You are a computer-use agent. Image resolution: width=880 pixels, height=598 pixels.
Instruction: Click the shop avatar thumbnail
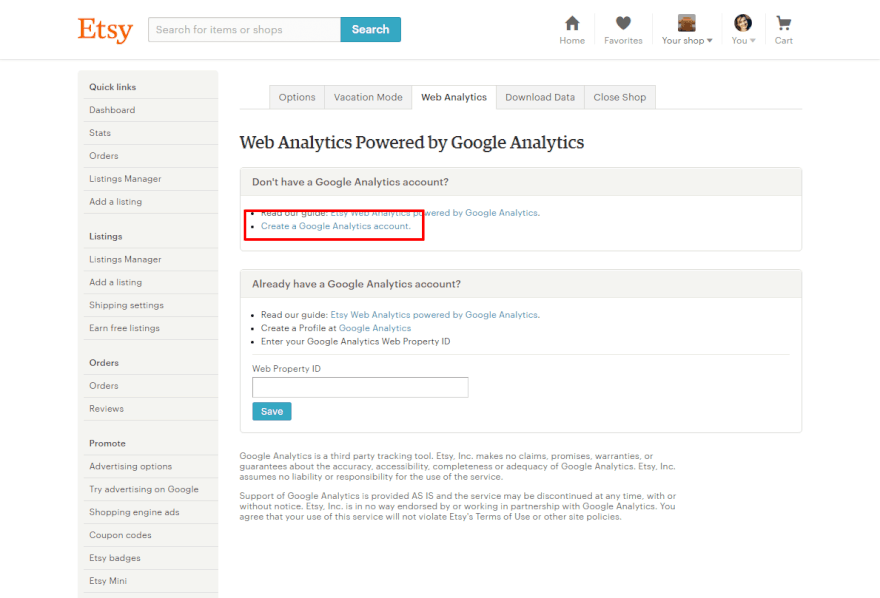coord(687,23)
